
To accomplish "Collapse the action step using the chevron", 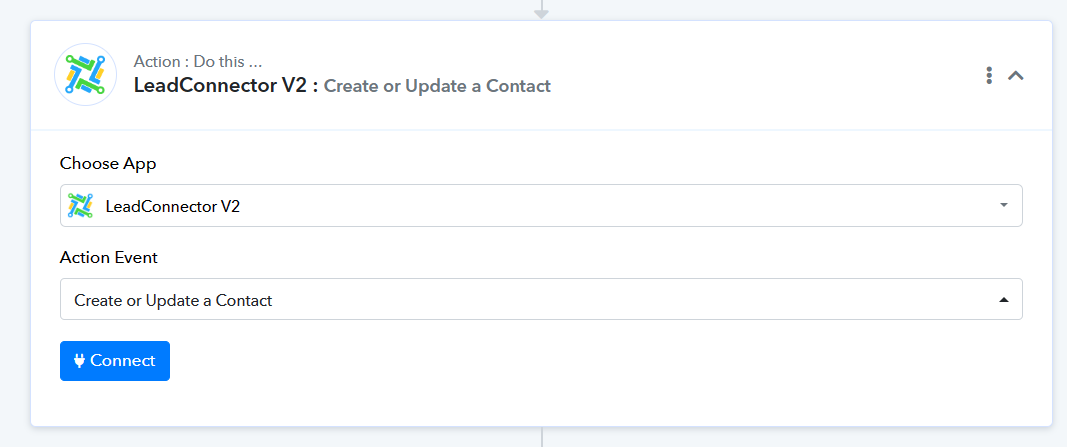I will [1016, 75].
